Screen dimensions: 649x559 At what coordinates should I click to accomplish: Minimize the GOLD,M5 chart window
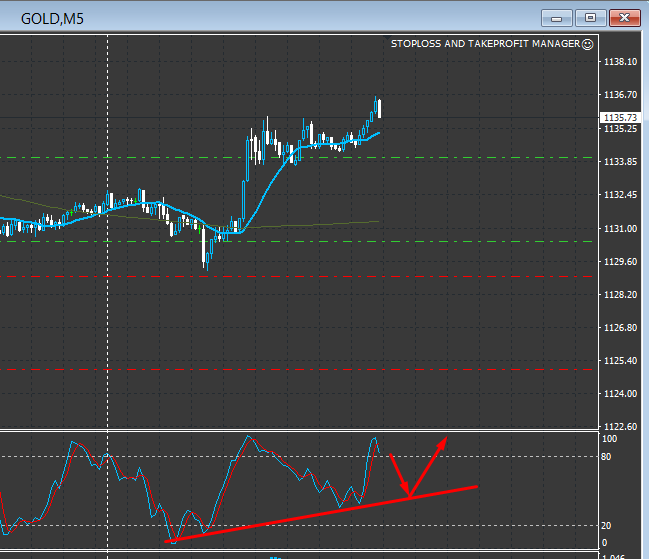[557, 18]
